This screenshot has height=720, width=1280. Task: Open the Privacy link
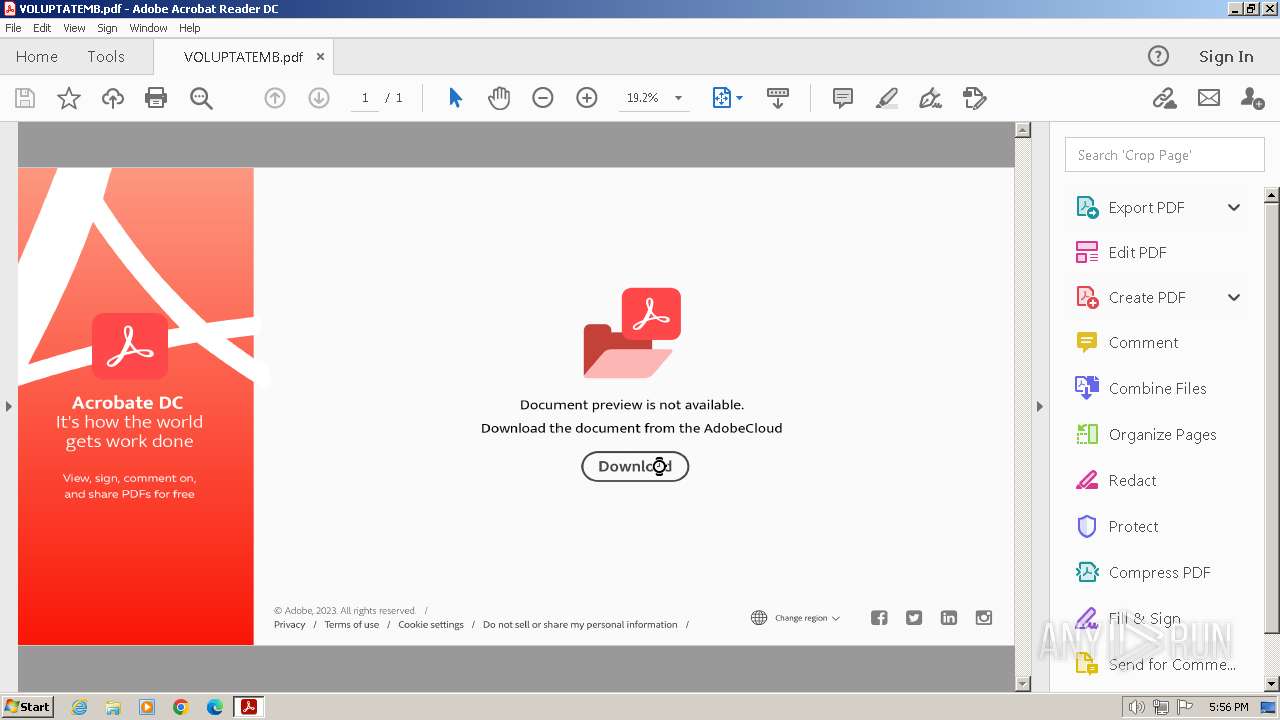290,624
